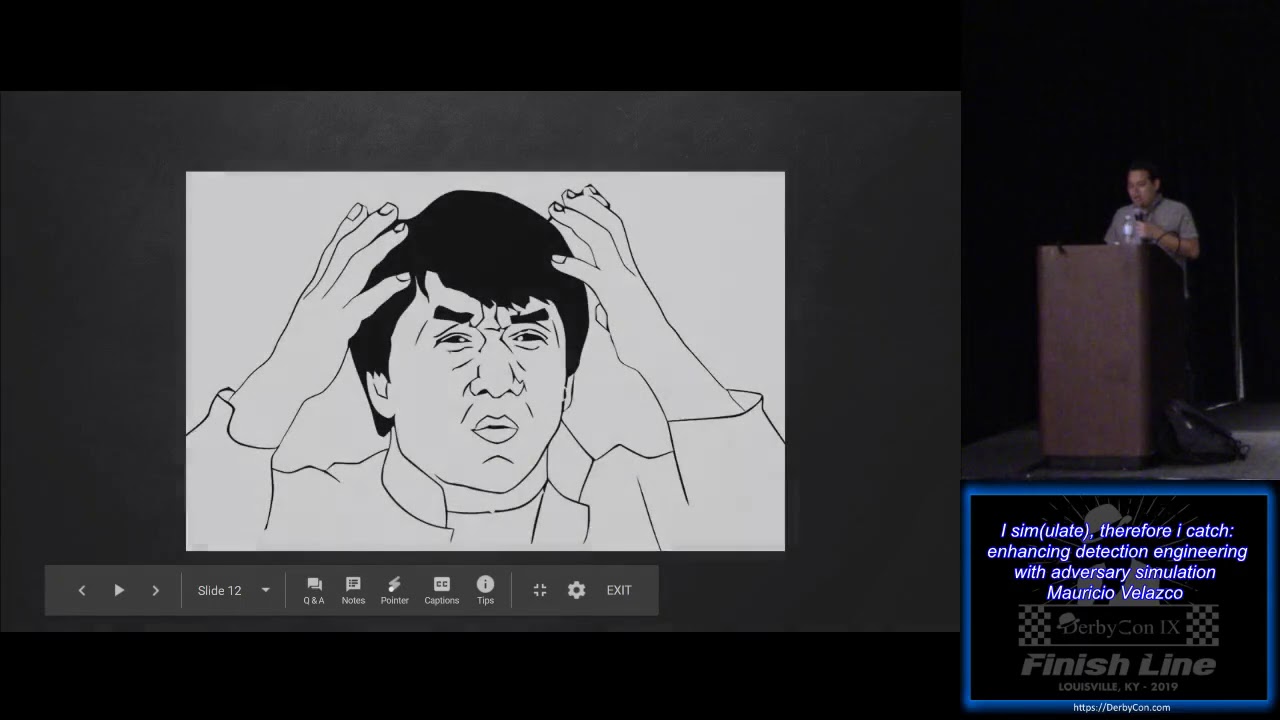Image resolution: width=1280 pixels, height=720 pixels.
Task: Open presentation settings gear
Action: point(576,590)
